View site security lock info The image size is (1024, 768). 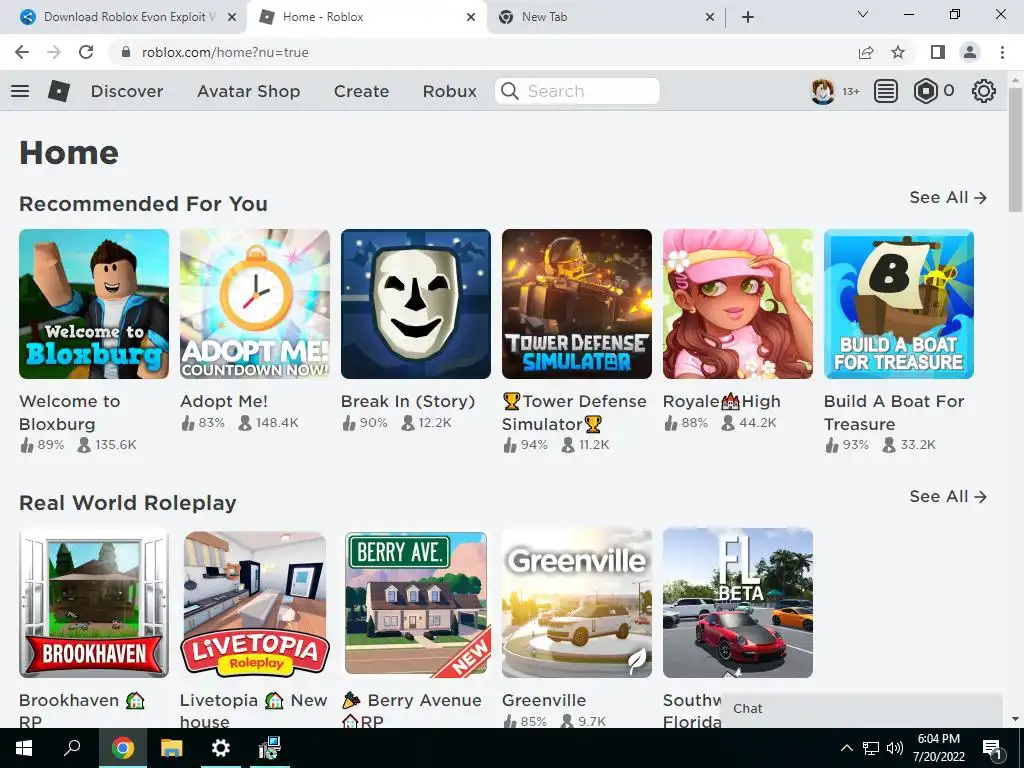pyautogui.click(x=126, y=52)
